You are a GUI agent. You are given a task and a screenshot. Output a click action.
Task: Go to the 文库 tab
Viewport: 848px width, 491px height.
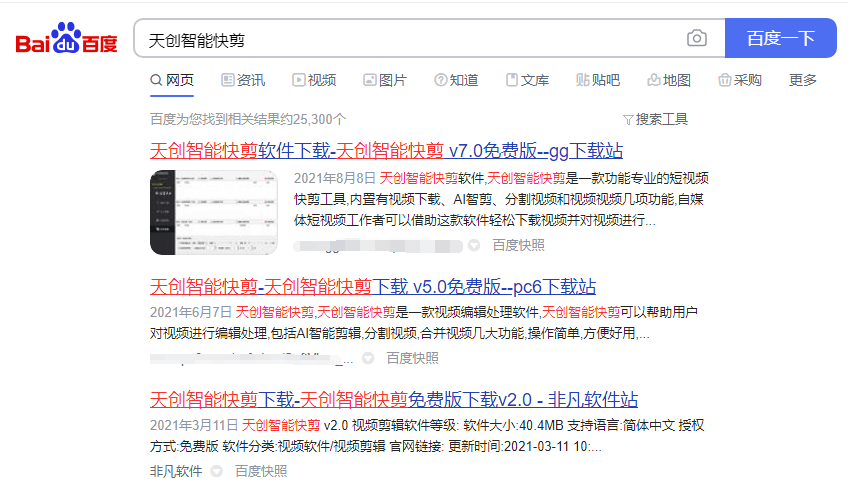click(527, 81)
